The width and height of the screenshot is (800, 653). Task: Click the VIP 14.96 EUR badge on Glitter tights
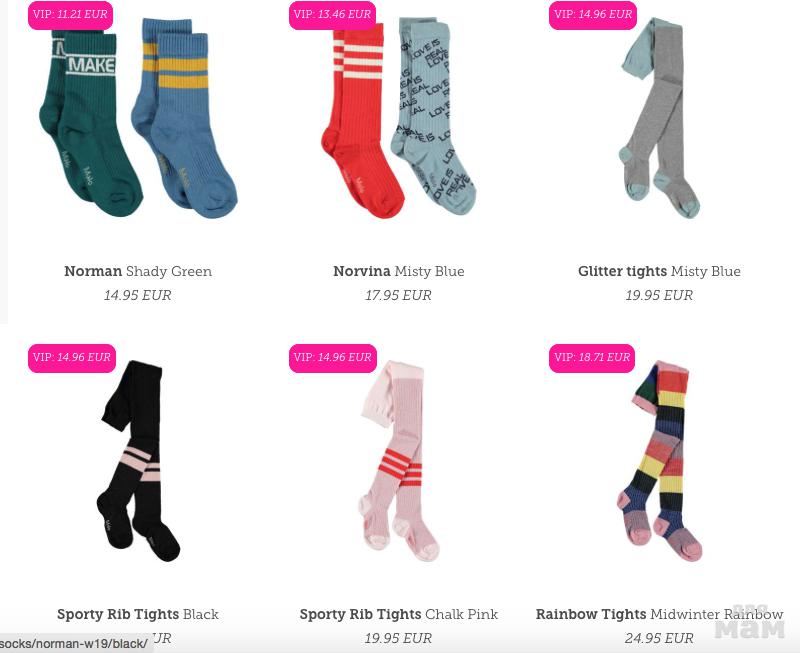[x=593, y=14]
